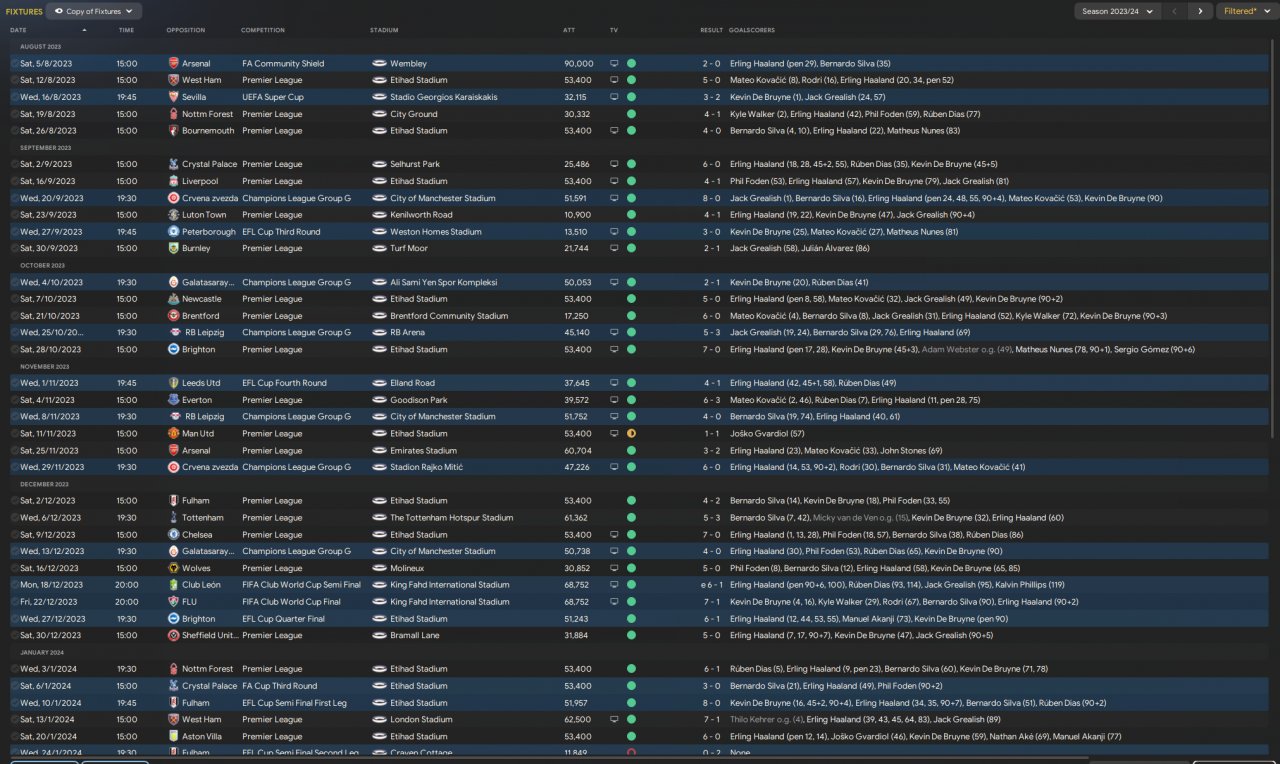This screenshot has height=764, width=1280.
Task: Go to the previous season with the left arrow
Action: point(1176,11)
